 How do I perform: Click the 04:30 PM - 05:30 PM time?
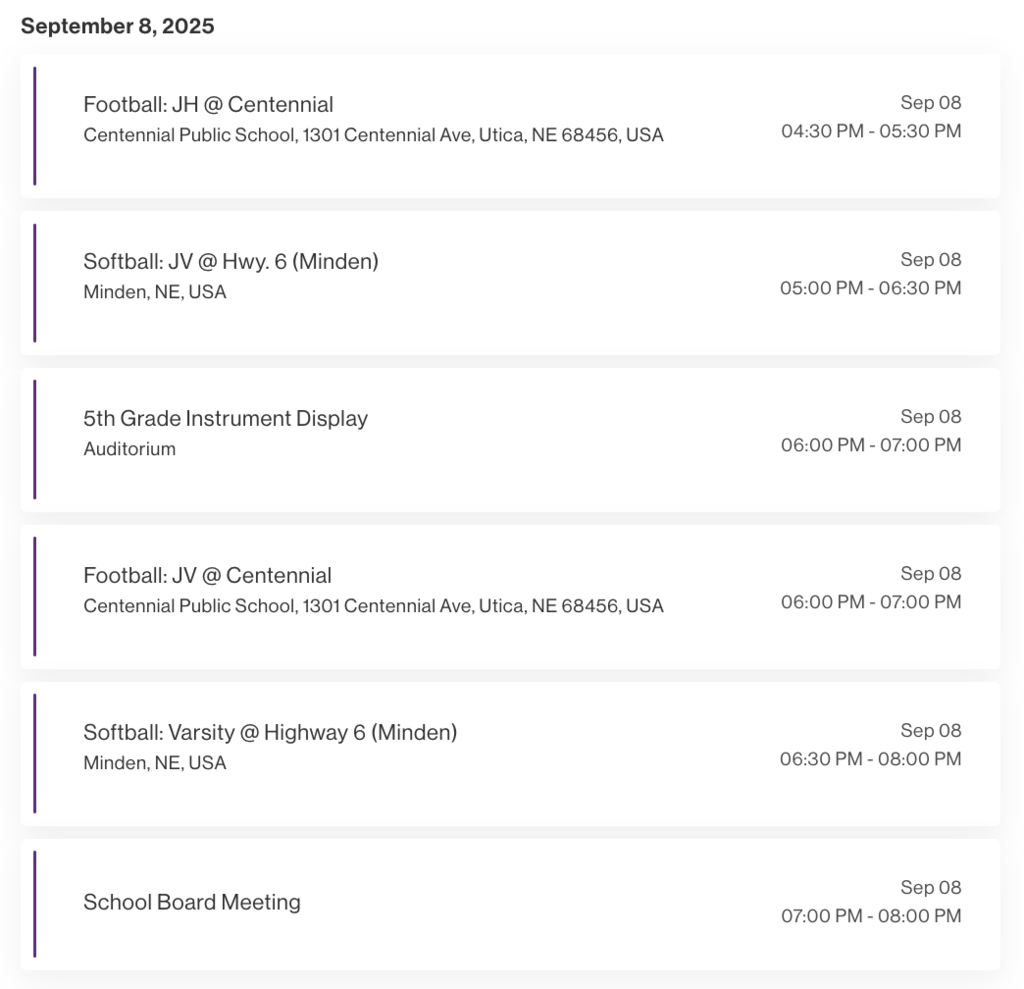click(x=871, y=131)
